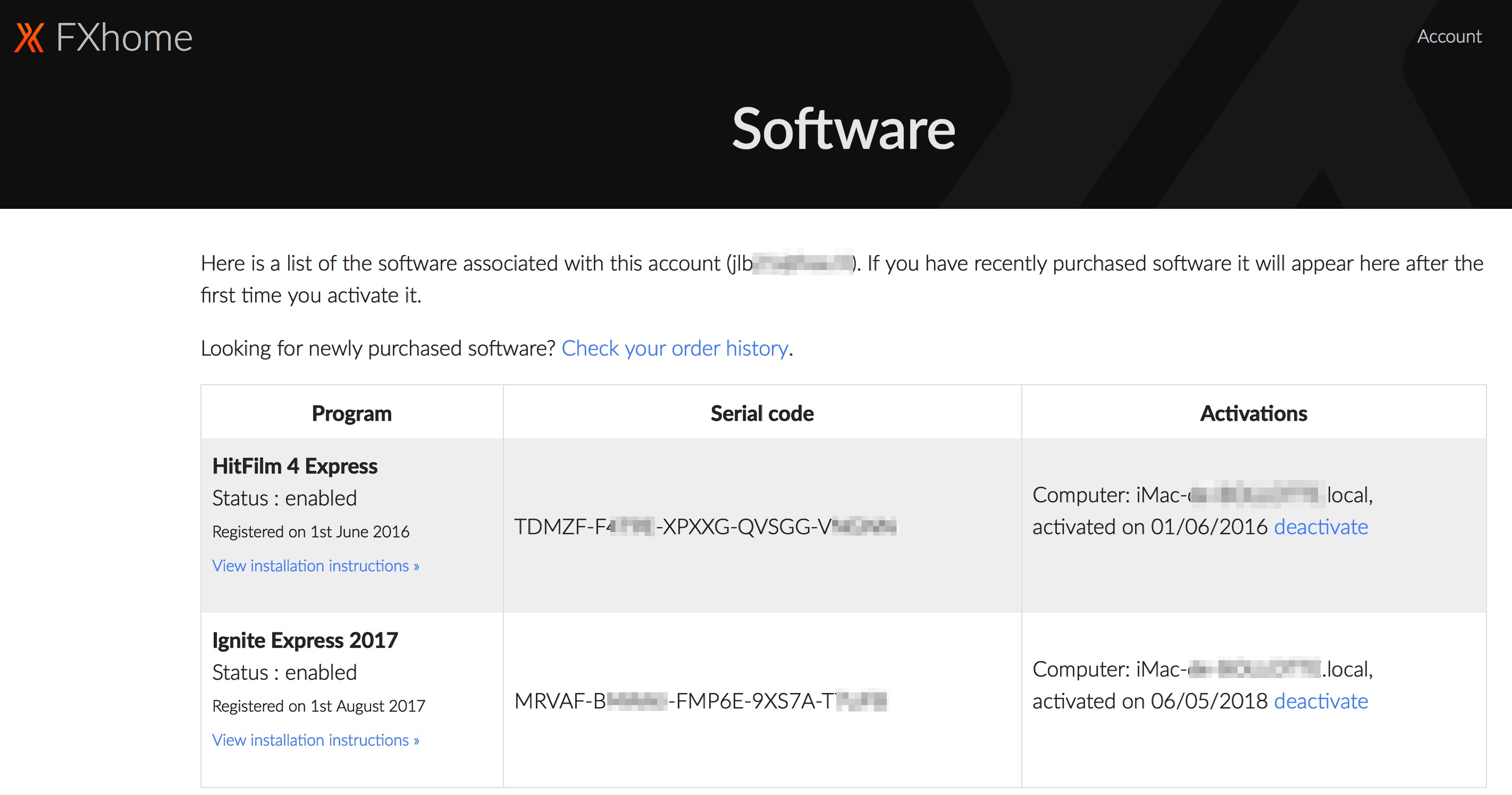
Task: View installation instructions for HitFilm 4 Express
Action: tap(315, 565)
